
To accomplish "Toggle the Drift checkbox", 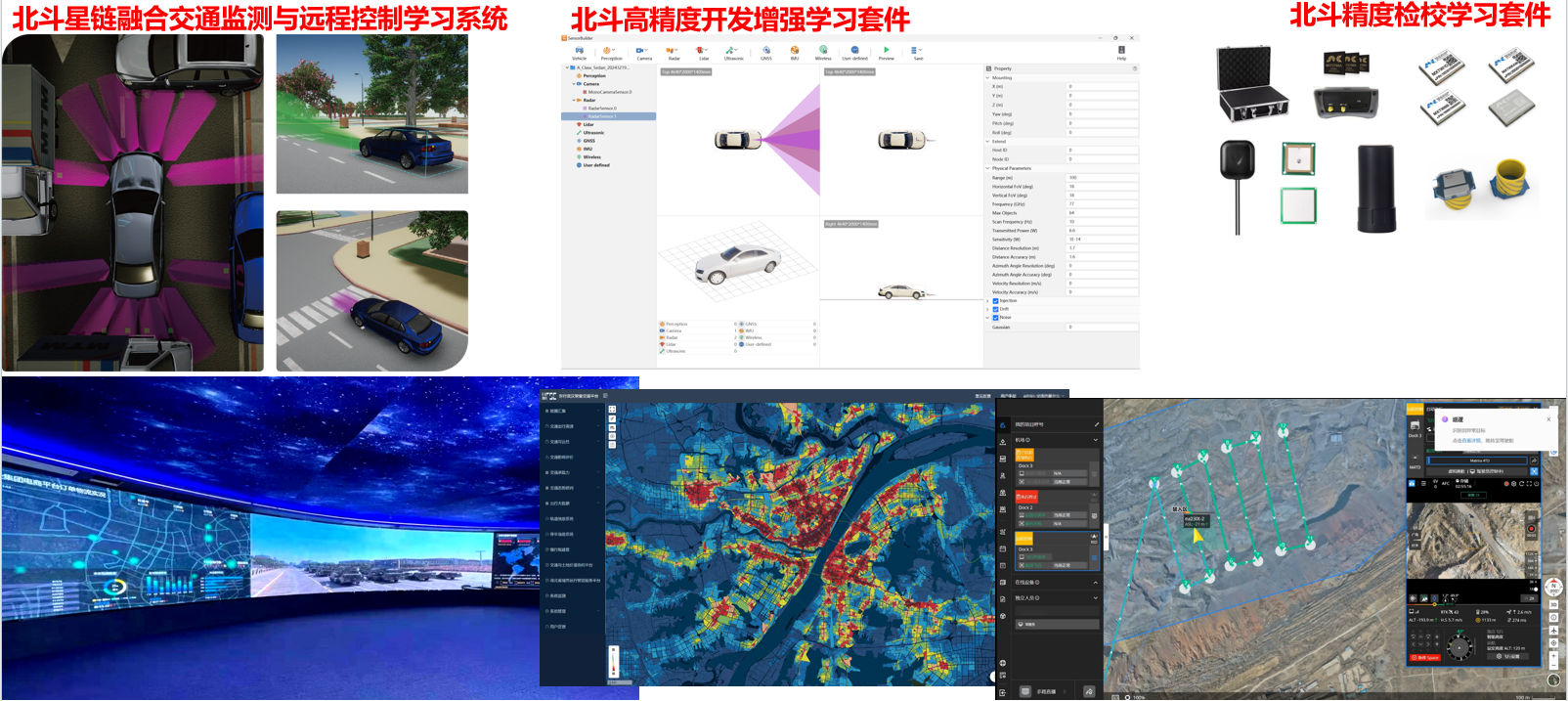I will click(x=995, y=309).
